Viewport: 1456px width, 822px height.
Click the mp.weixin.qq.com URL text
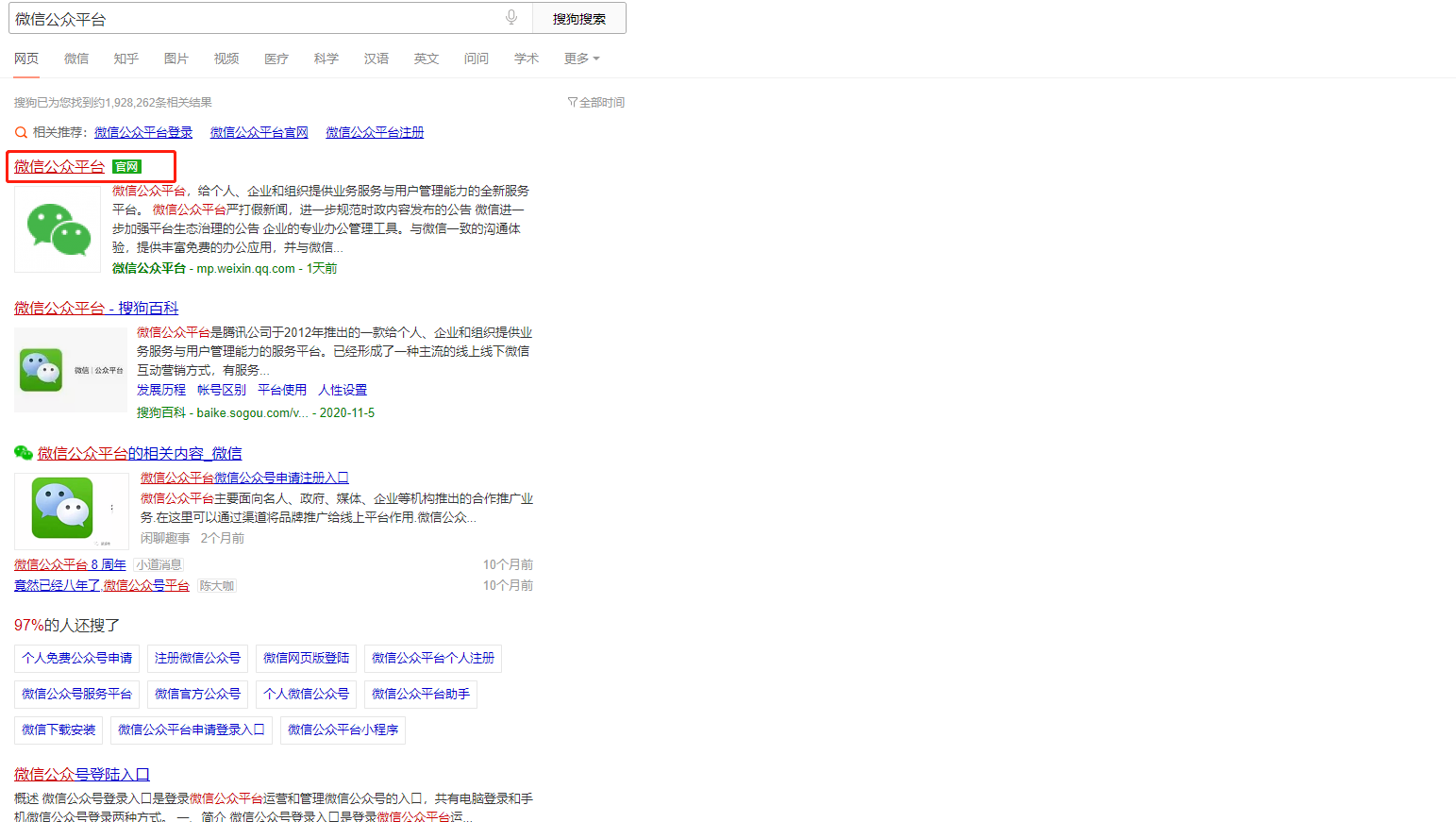[x=245, y=269]
